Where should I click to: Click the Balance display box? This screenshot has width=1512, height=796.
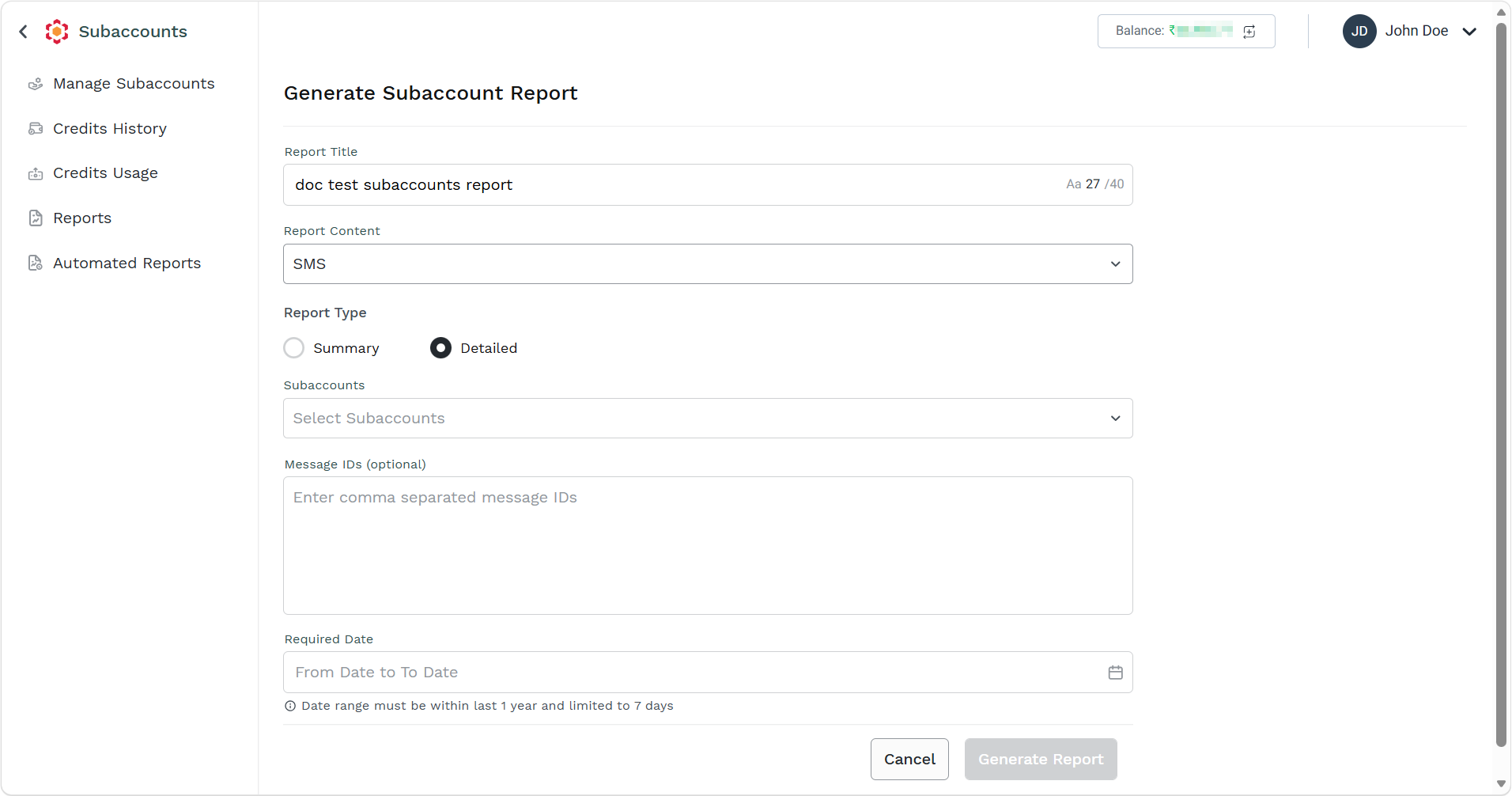tap(1186, 32)
